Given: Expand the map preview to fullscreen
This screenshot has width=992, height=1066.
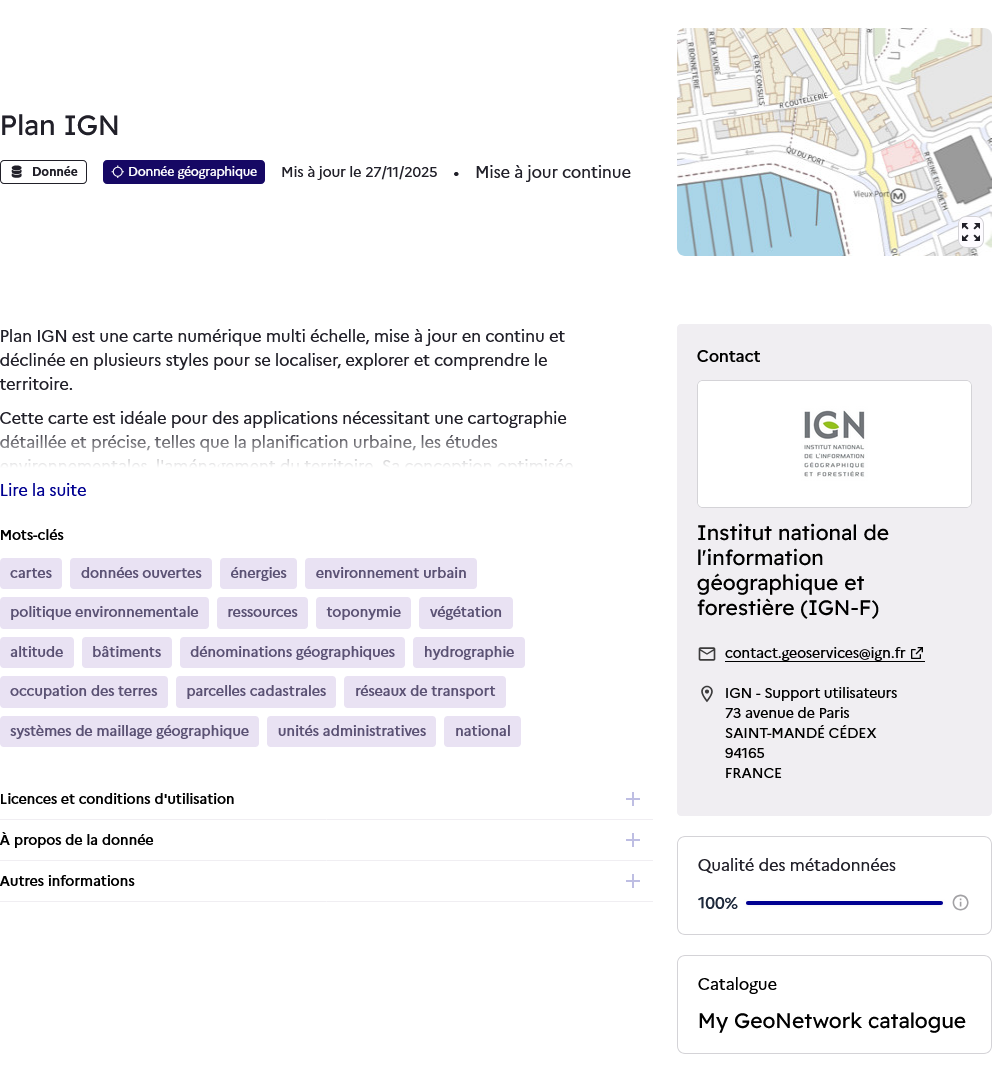Looking at the screenshot, I should 970,232.
